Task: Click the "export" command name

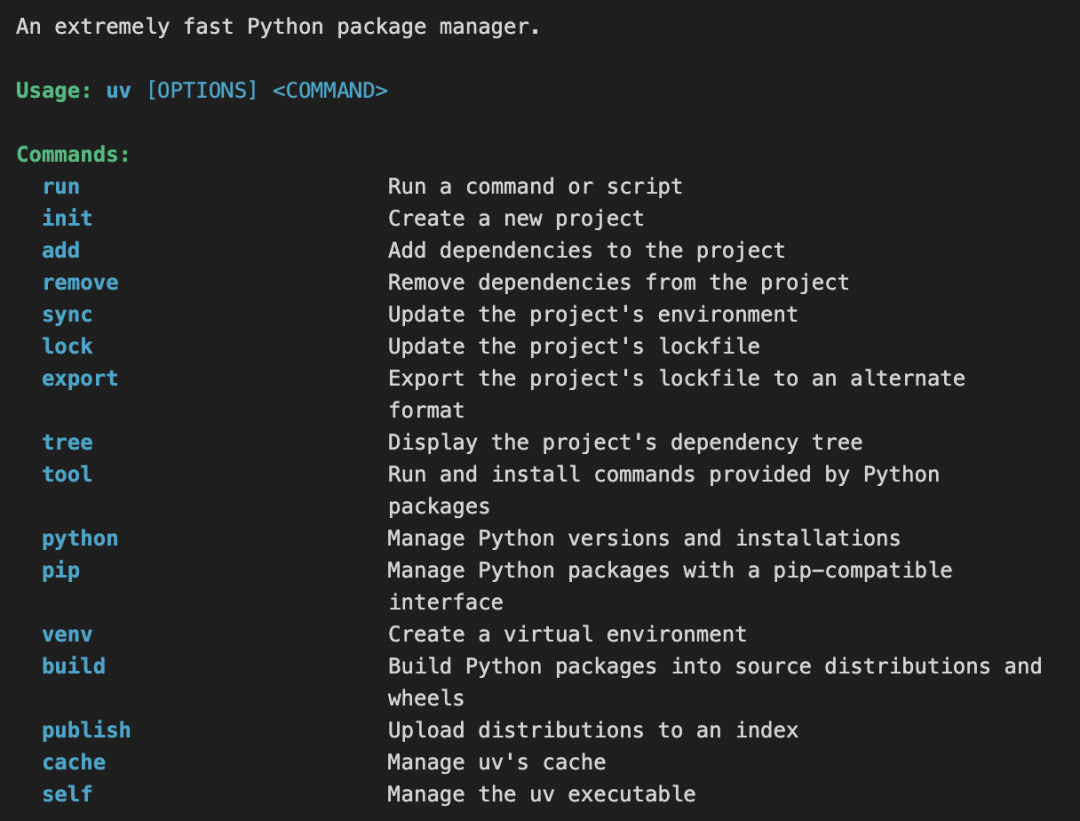Action: point(80,379)
